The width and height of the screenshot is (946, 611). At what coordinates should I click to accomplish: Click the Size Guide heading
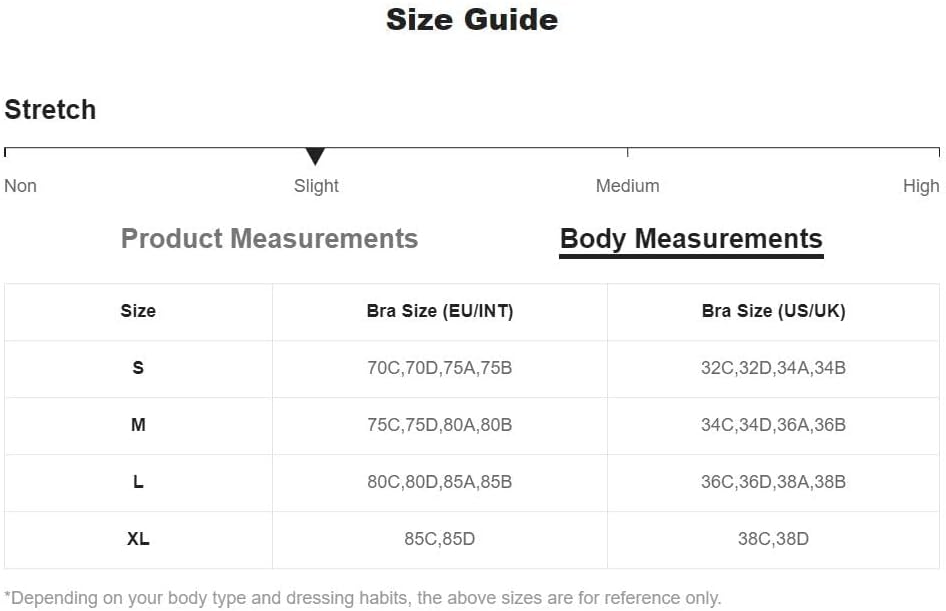coord(472,19)
